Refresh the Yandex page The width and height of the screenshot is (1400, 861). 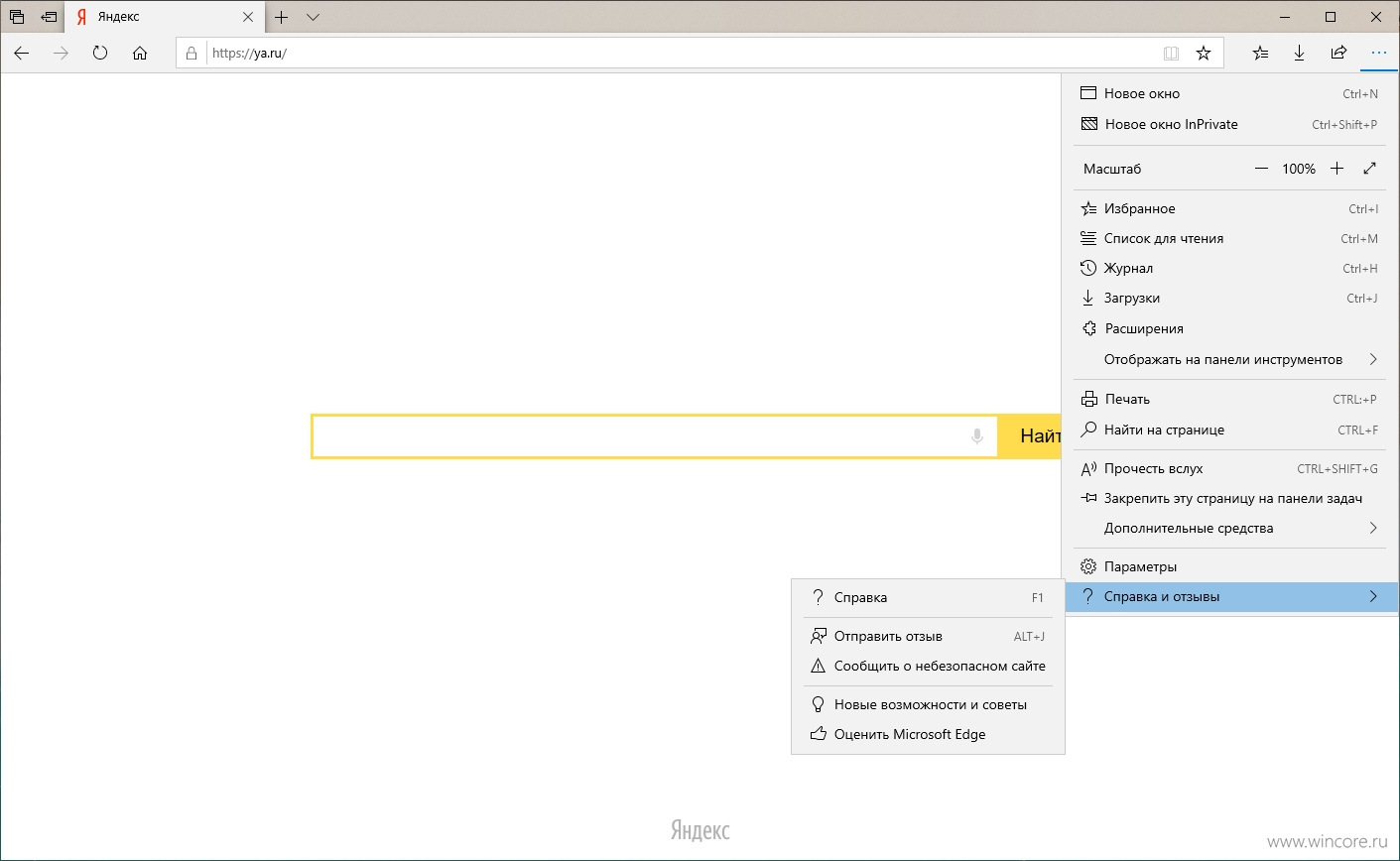100,54
